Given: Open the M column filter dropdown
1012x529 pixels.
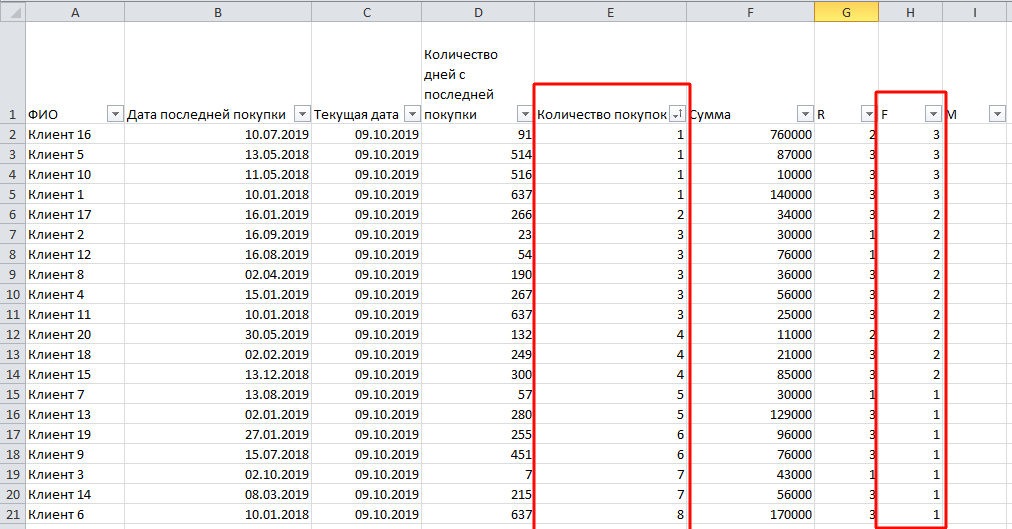Looking at the screenshot, I should pyautogui.click(x=997, y=114).
